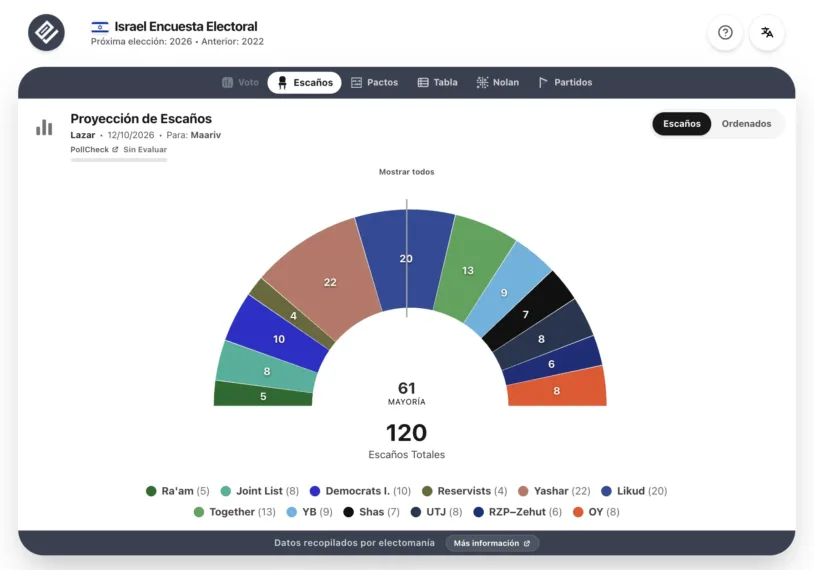Click the flag icon in Partidos tab

coord(542,83)
